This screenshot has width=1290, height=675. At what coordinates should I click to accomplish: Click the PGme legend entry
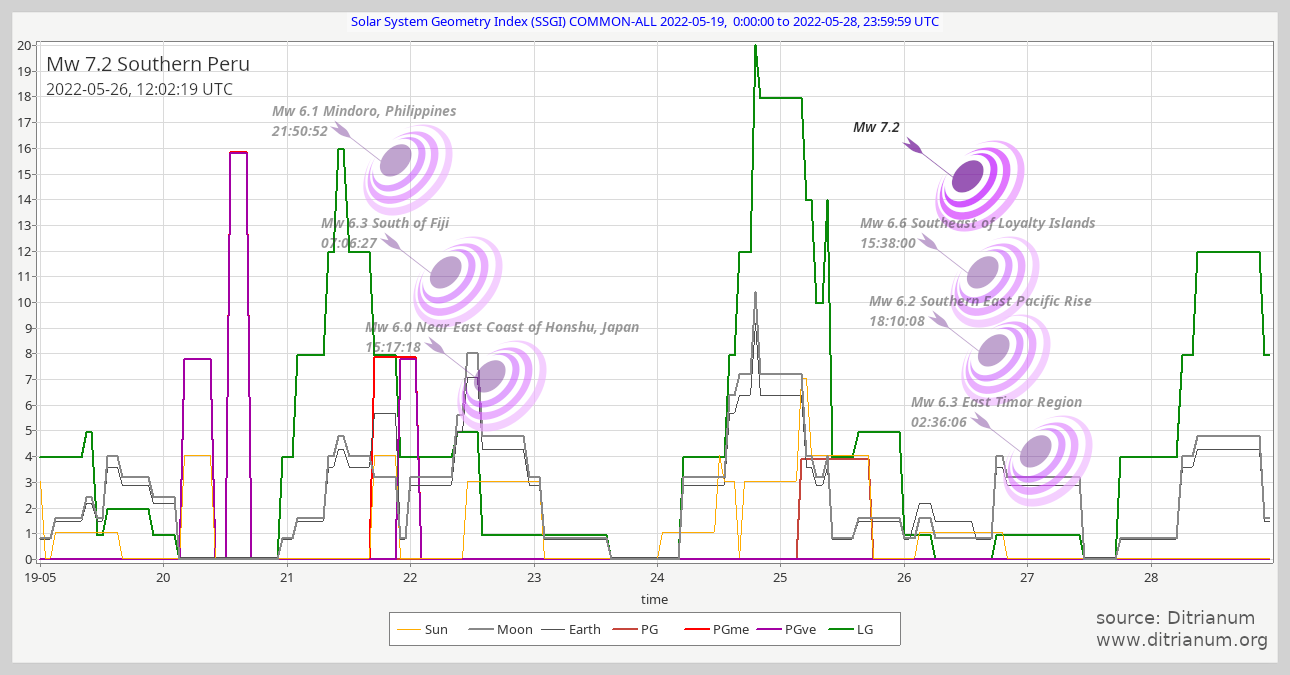[x=717, y=629]
